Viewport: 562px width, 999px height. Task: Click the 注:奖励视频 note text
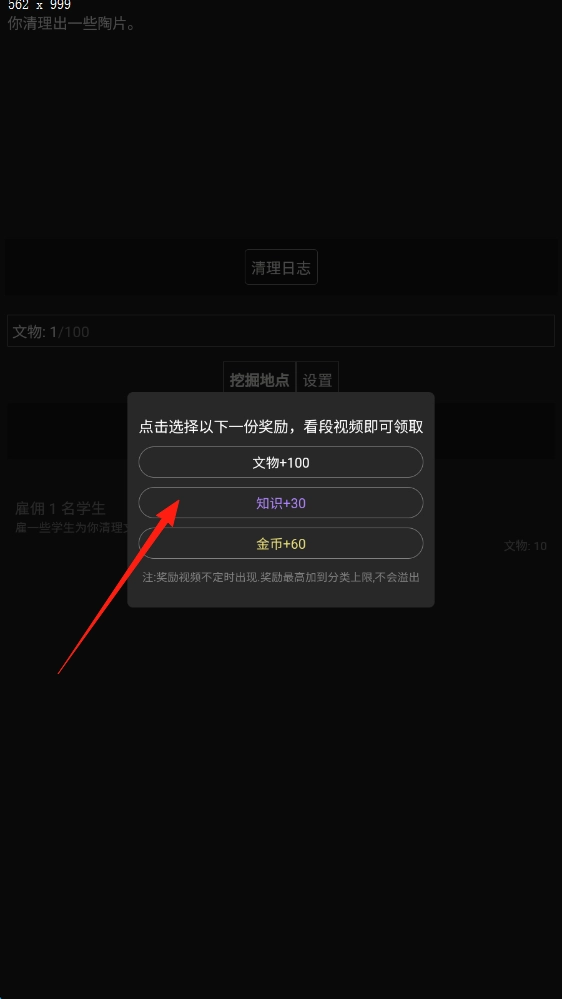(x=281, y=577)
